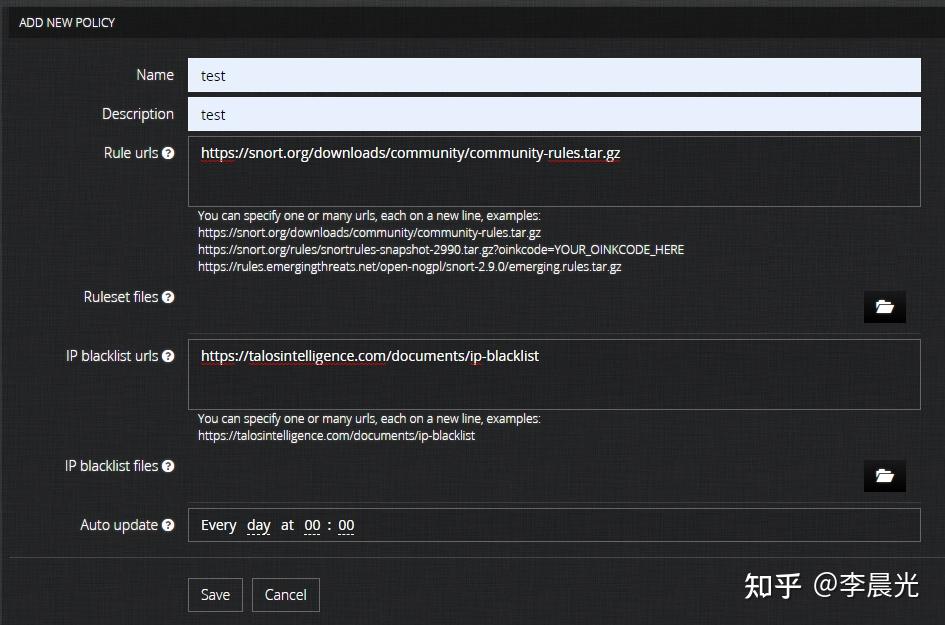This screenshot has width=945, height=625.
Task: Save the new policy
Action: pos(214,594)
